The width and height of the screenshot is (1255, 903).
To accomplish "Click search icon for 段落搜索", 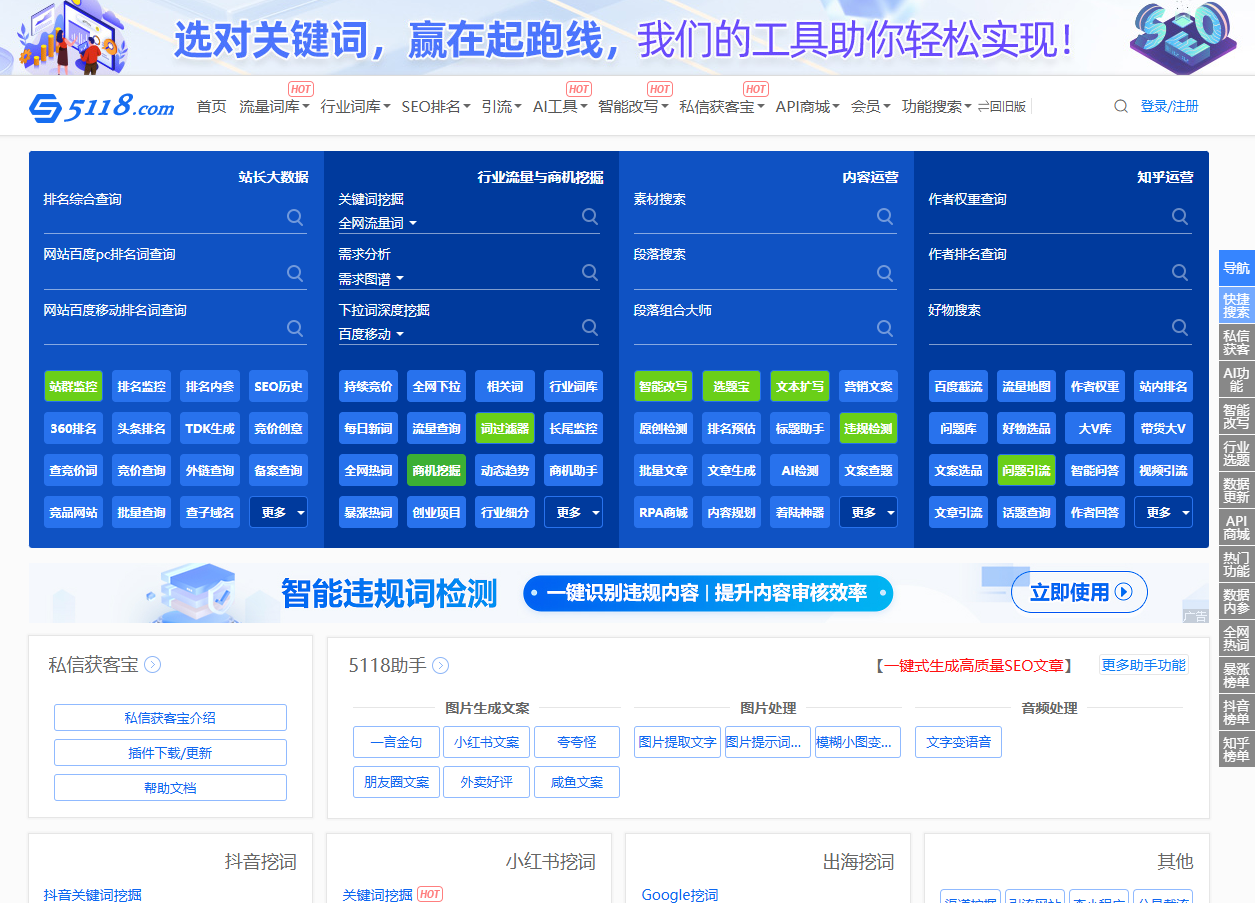I will [885, 272].
